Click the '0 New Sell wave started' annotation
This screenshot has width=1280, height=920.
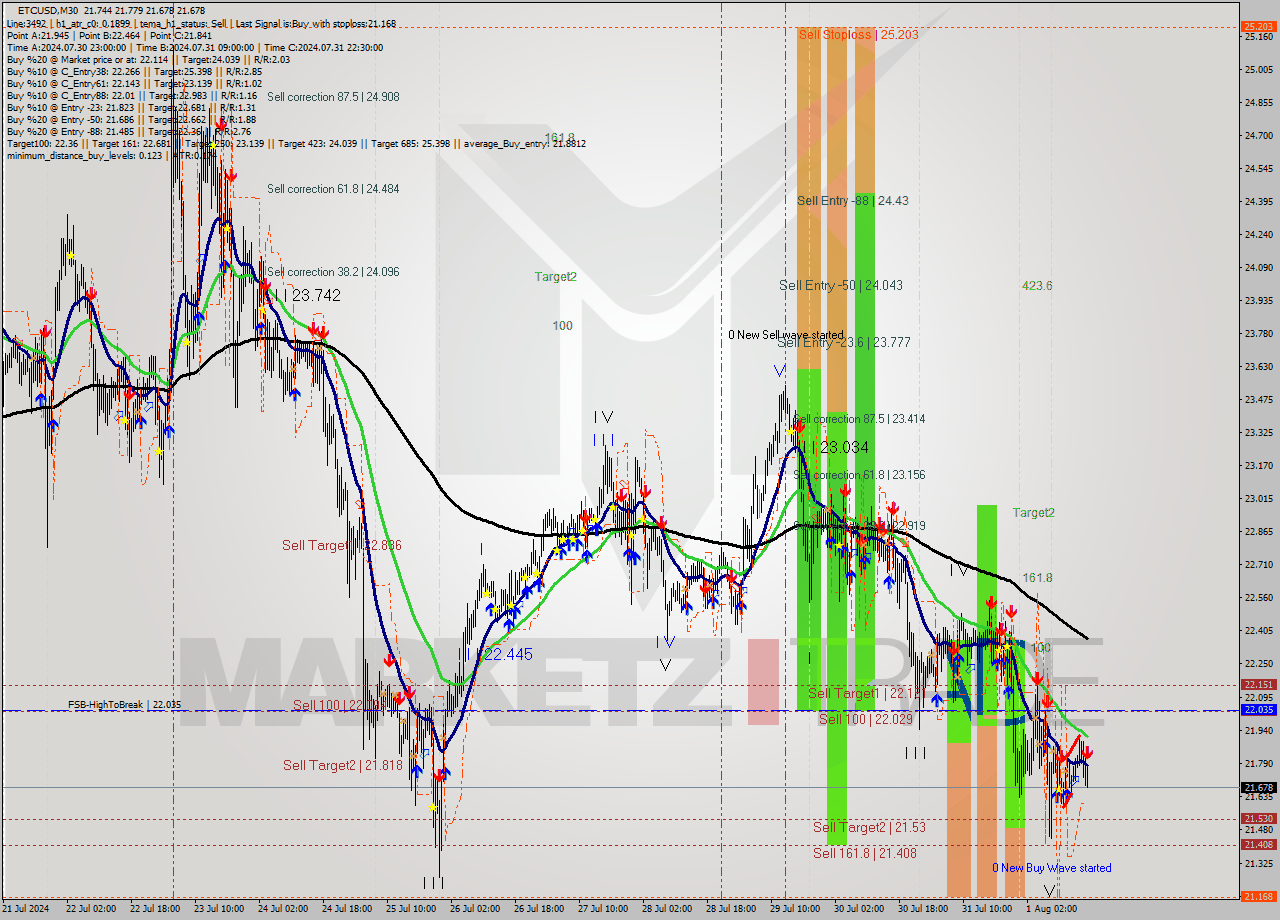(x=785, y=335)
